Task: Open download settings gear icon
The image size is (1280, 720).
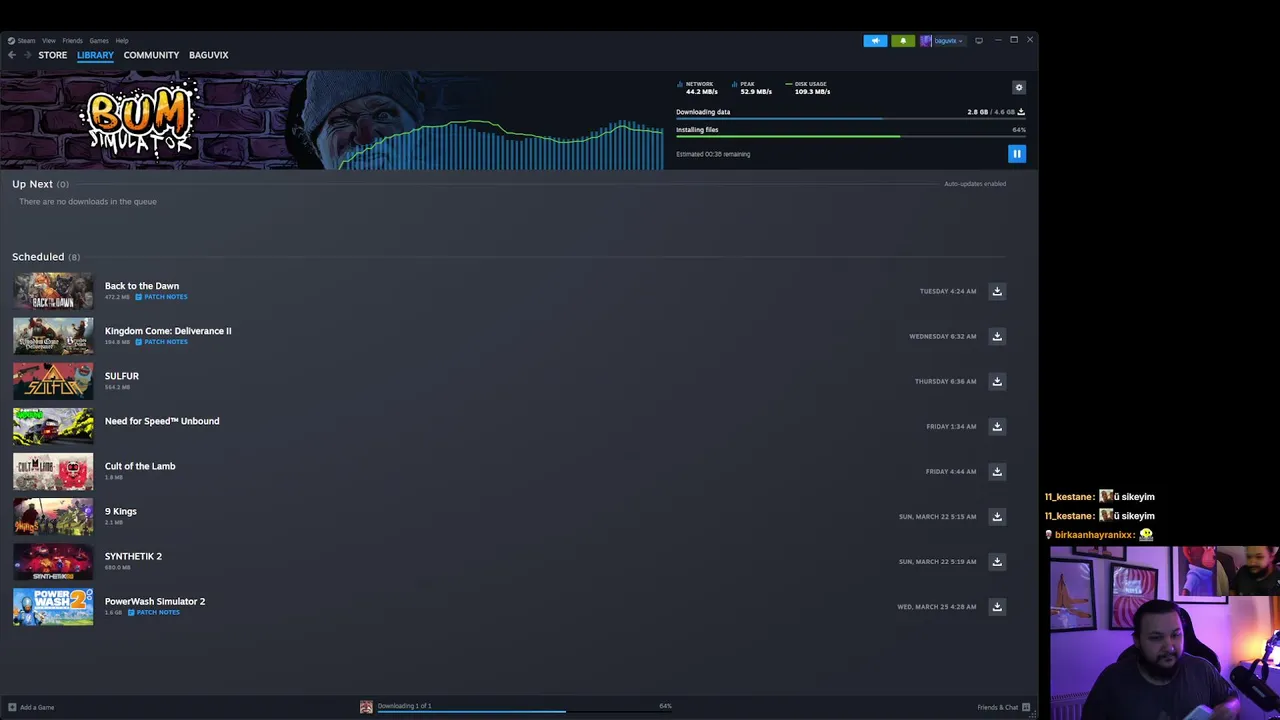Action: [1019, 88]
